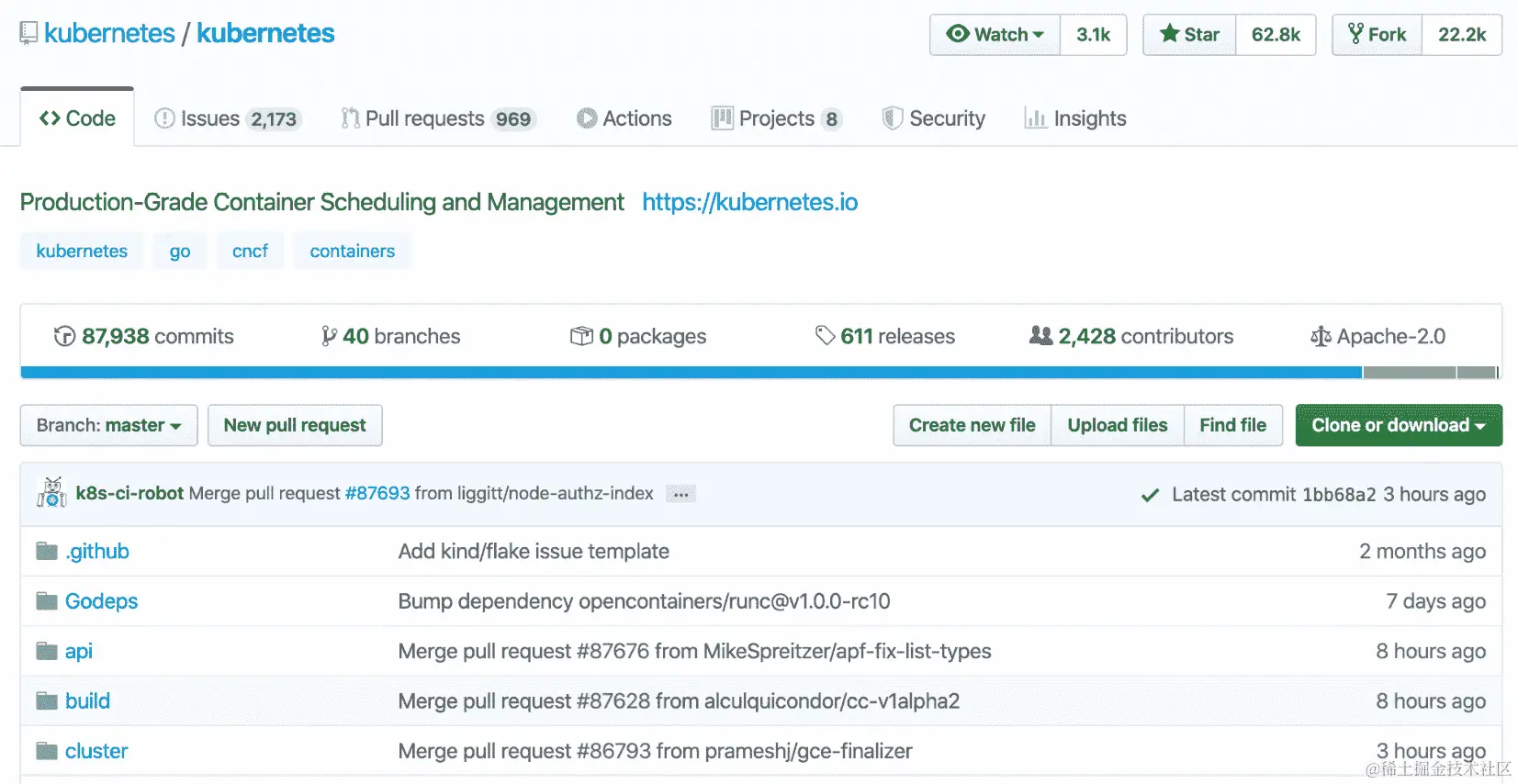Click the code brackets icon on Code tab
The height and width of the screenshot is (784, 1518).
click(x=50, y=118)
